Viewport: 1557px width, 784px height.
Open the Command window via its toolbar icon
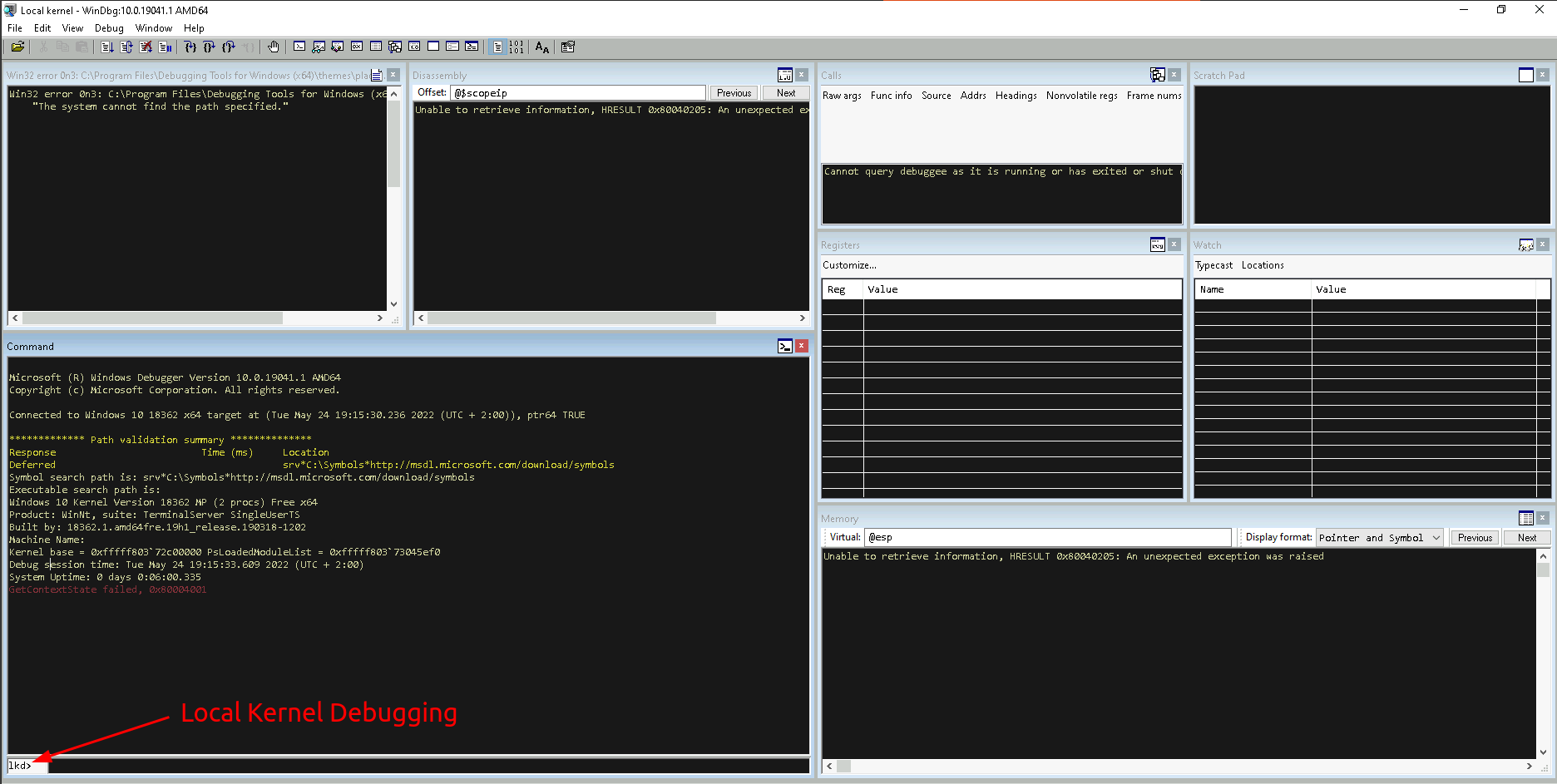tap(299, 47)
